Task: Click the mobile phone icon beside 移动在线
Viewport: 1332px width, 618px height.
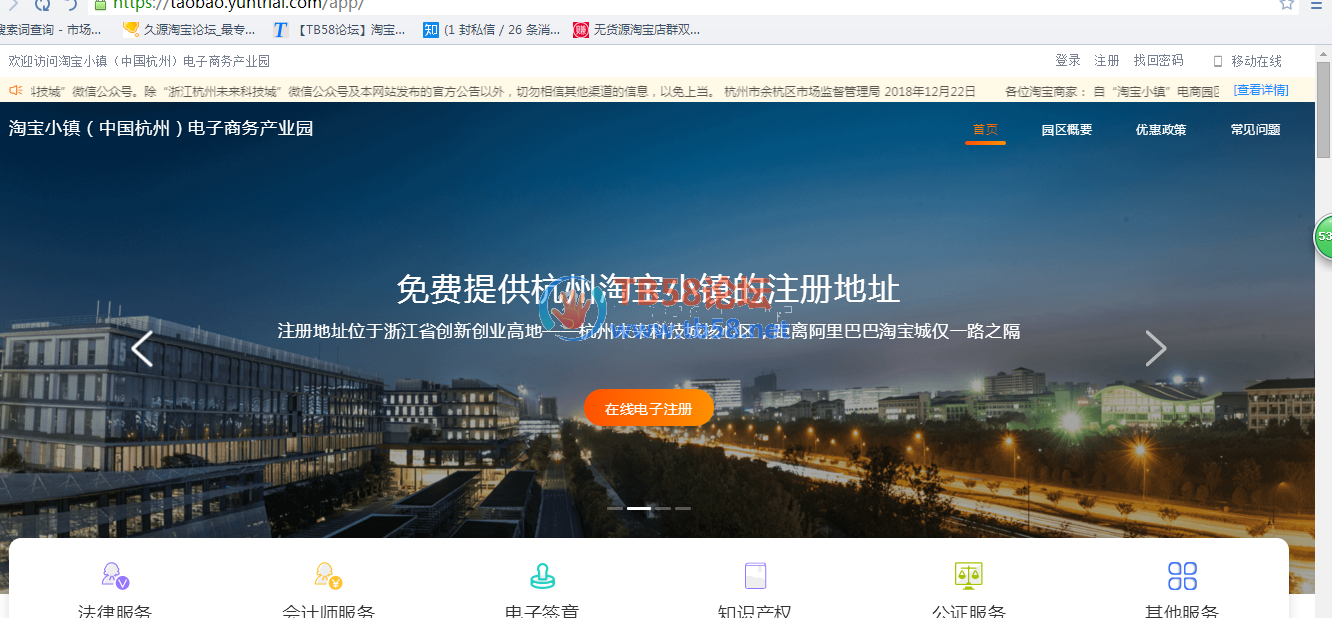Action: [1218, 61]
